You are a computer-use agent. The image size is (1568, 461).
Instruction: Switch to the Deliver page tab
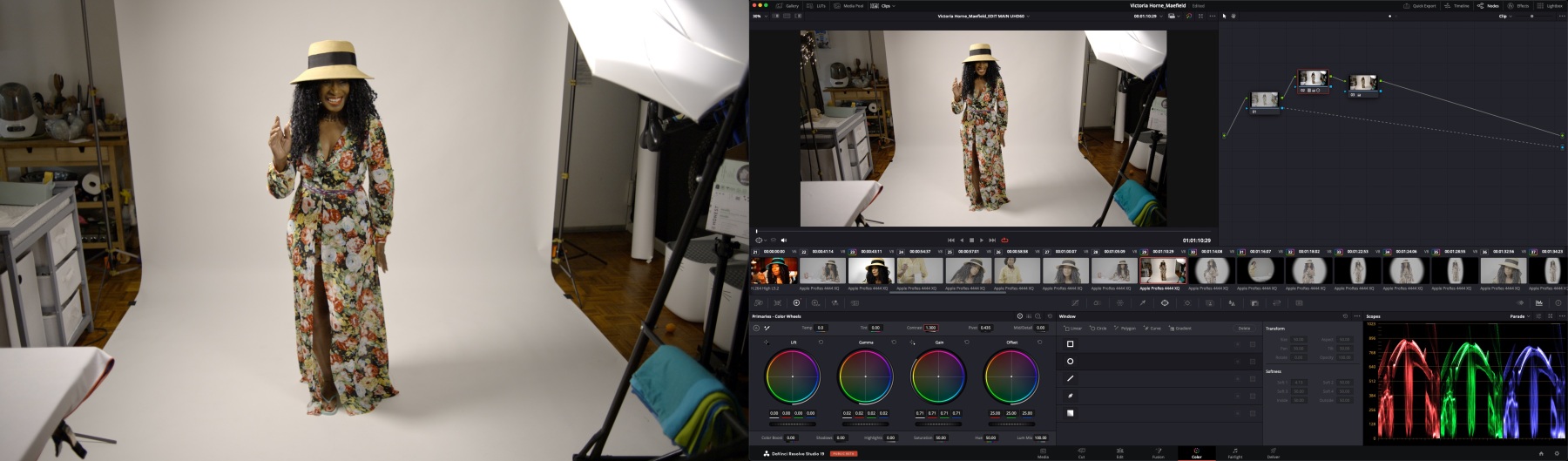tap(1274, 453)
